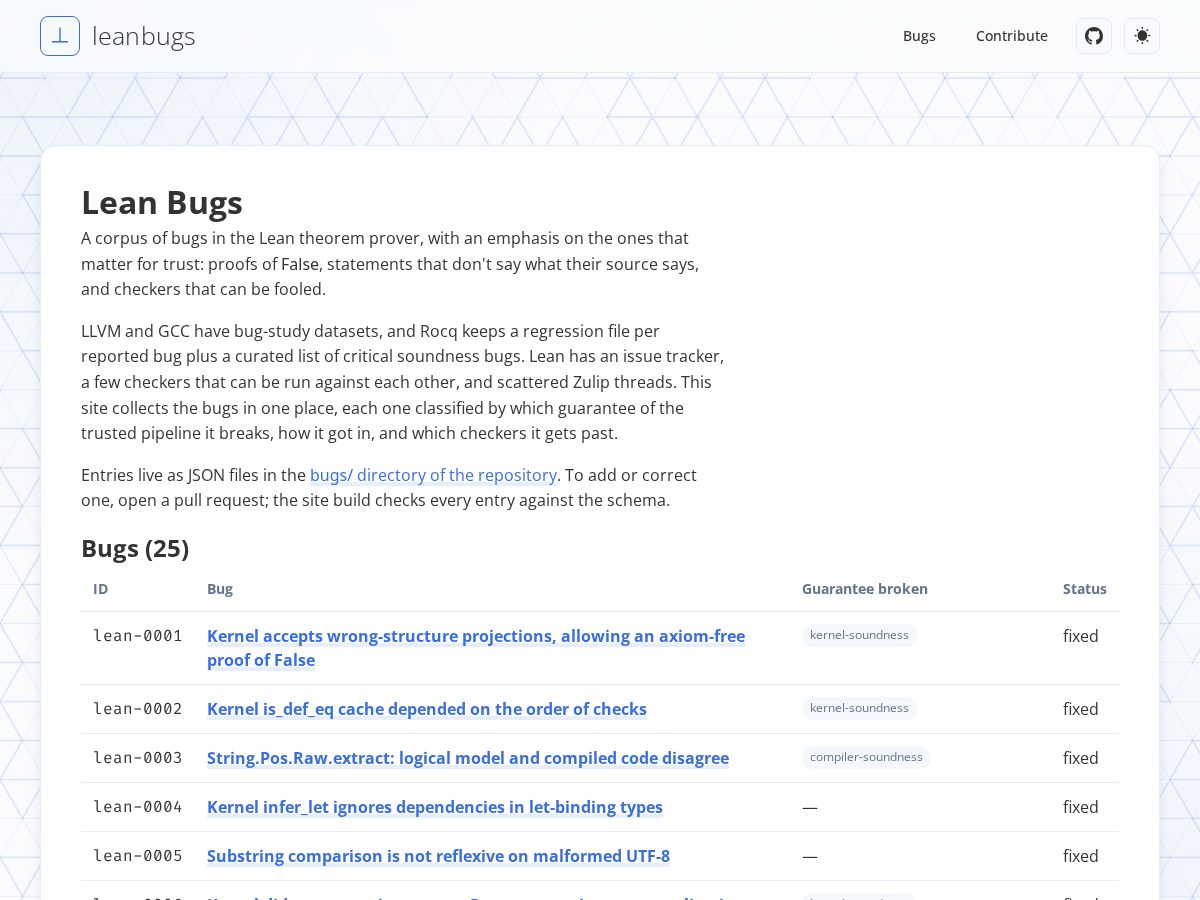The height and width of the screenshot is (900, 1200).
Task: Open bug Substring comparison is not reflexive
Action: 438,856
